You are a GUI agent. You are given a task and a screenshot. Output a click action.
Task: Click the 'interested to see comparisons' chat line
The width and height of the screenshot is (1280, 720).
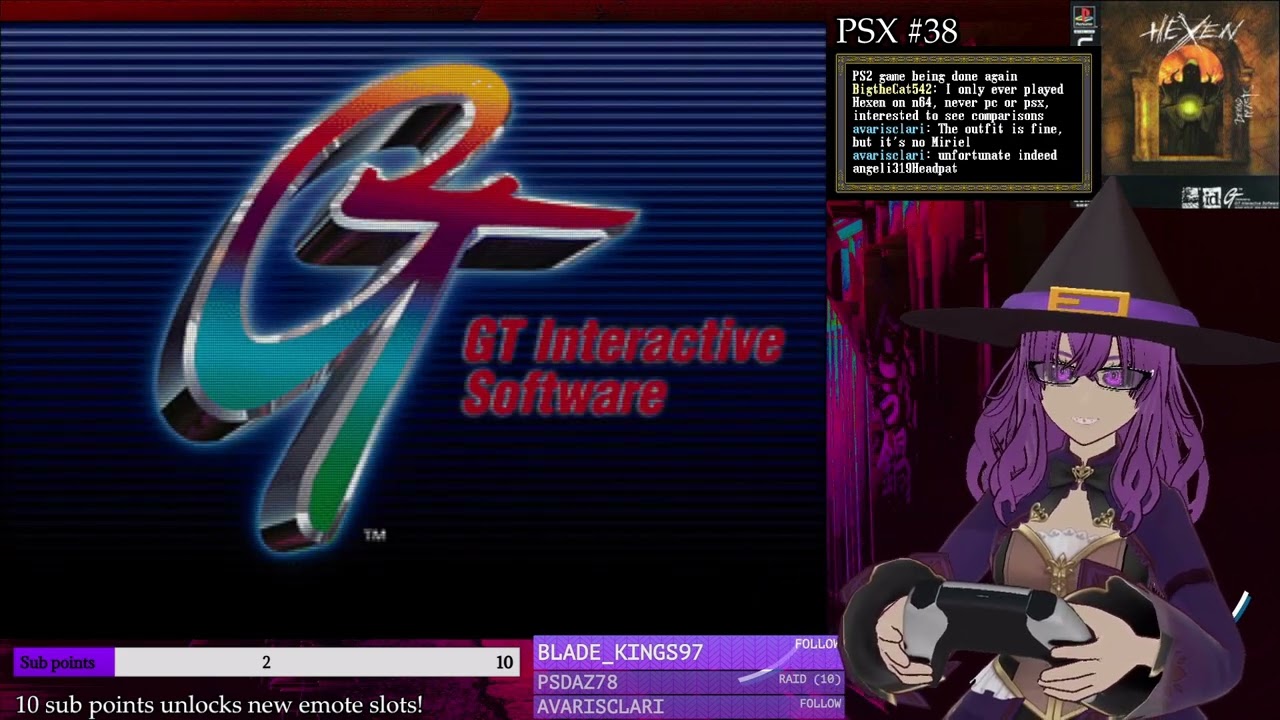click(948, 116)
